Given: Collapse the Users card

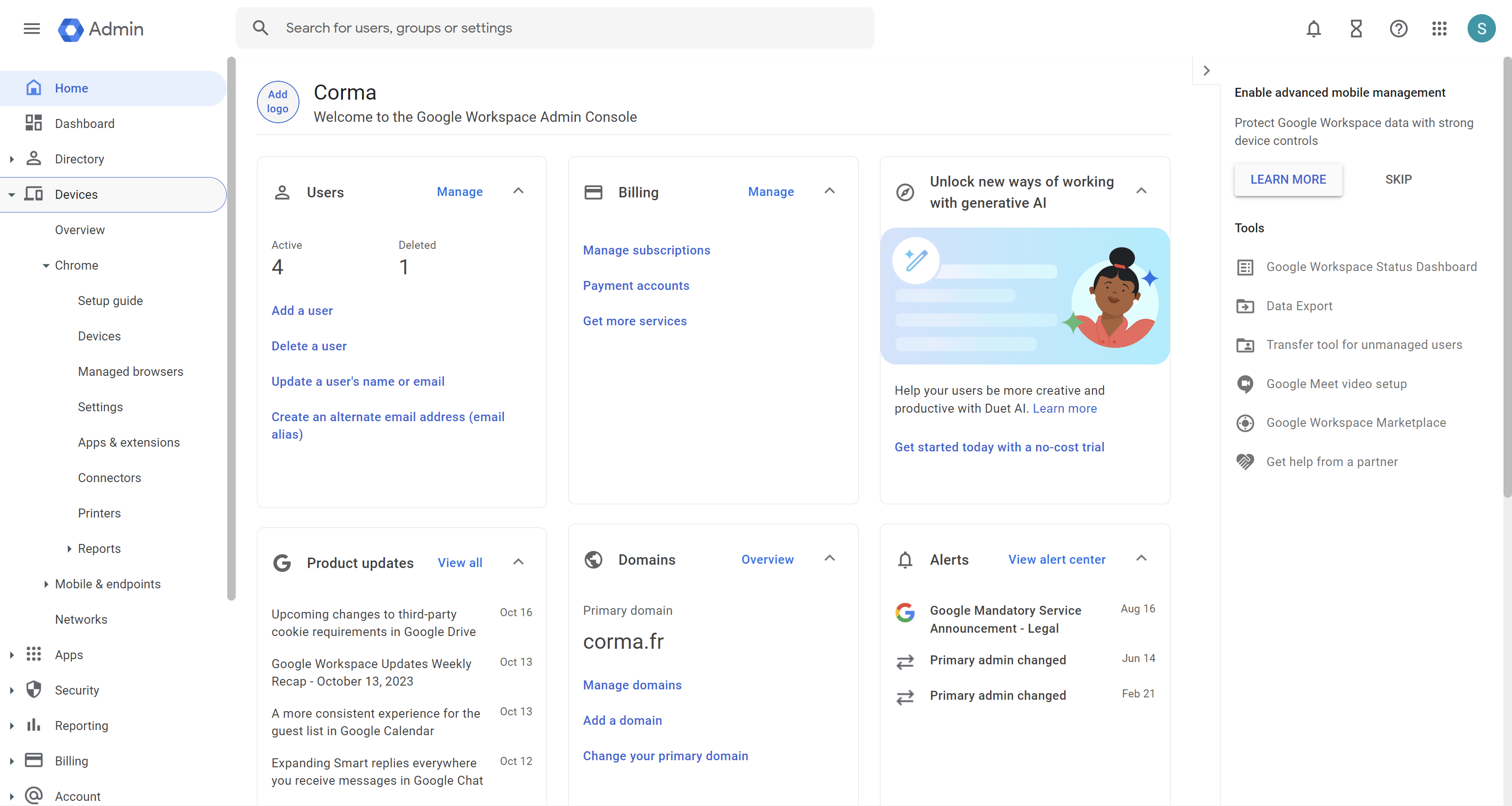Looking at the screenshot, I should 518,191.
